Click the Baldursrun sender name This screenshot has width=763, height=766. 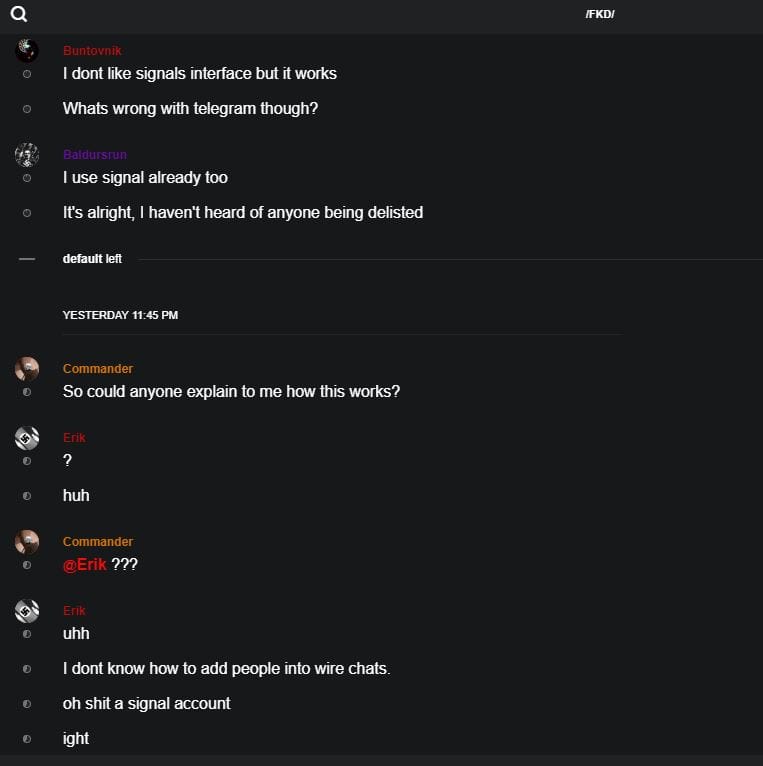(95, 155)
